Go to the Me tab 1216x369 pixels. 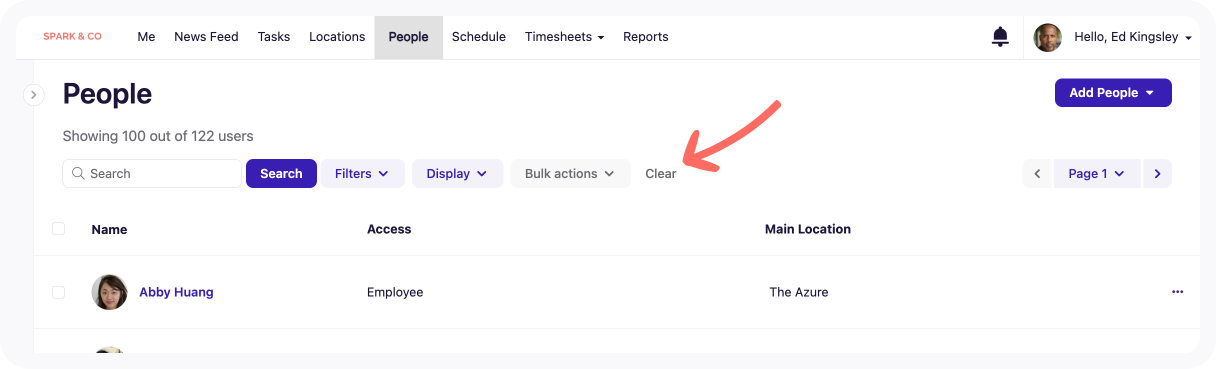(146, 37)
